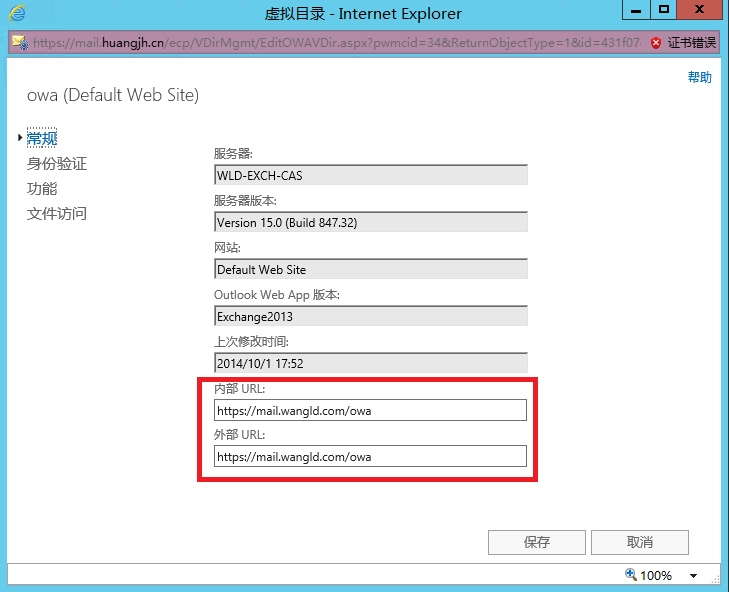Open the 功能 section

click(42, 188)
